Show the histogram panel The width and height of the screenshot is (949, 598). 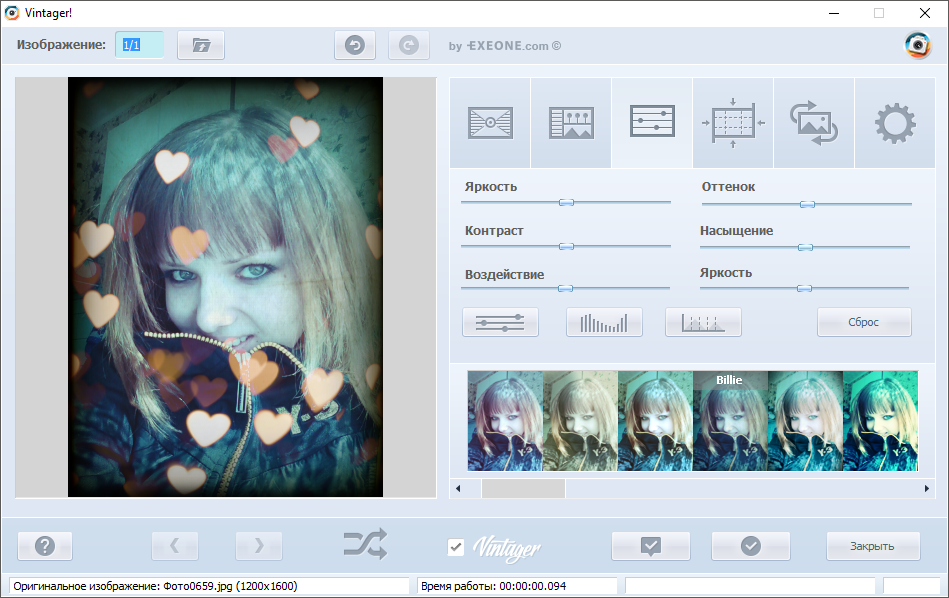(604, 321)
